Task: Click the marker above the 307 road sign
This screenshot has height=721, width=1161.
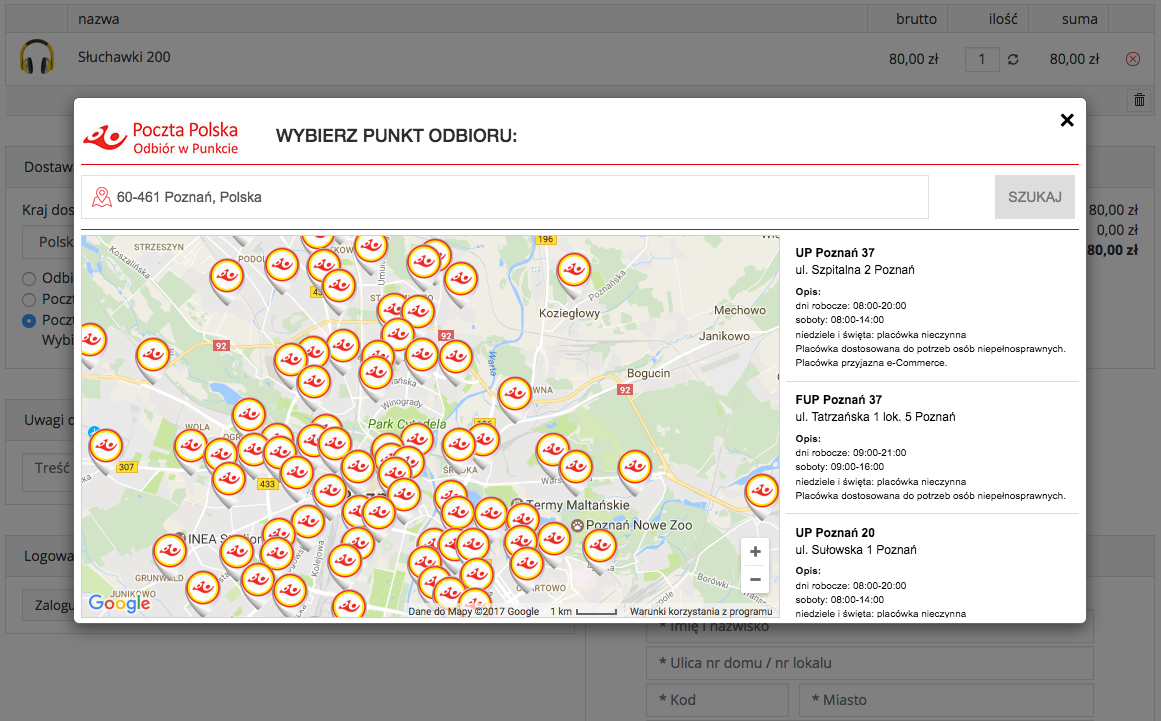Action: coord(106,448)
